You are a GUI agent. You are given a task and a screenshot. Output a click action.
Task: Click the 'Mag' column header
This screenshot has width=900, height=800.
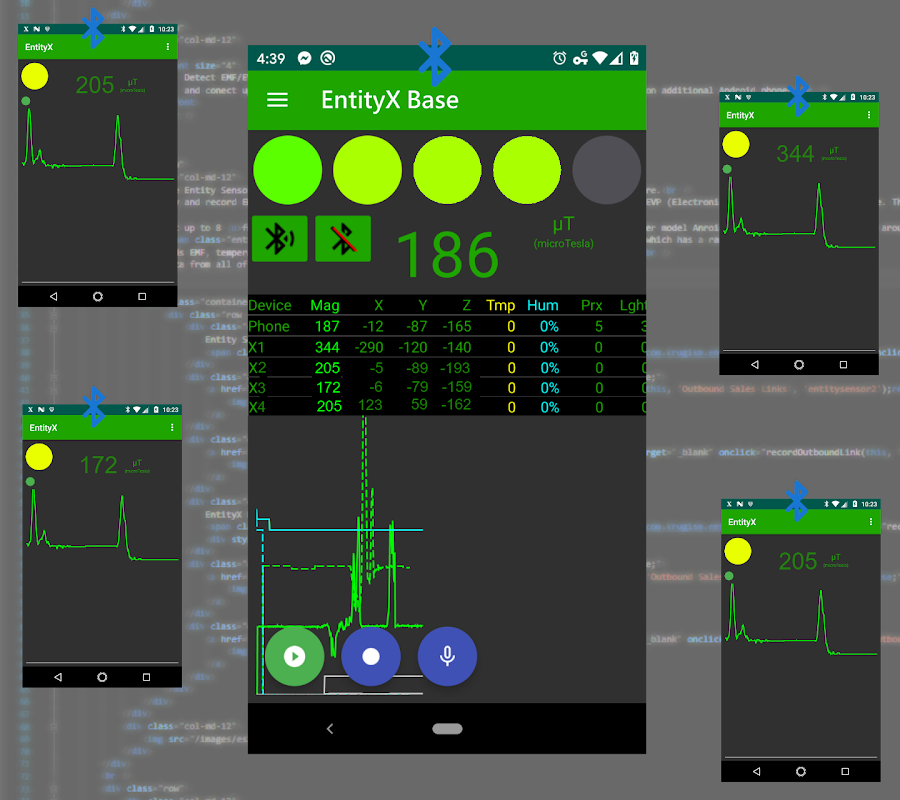click(x=325, y=305)
